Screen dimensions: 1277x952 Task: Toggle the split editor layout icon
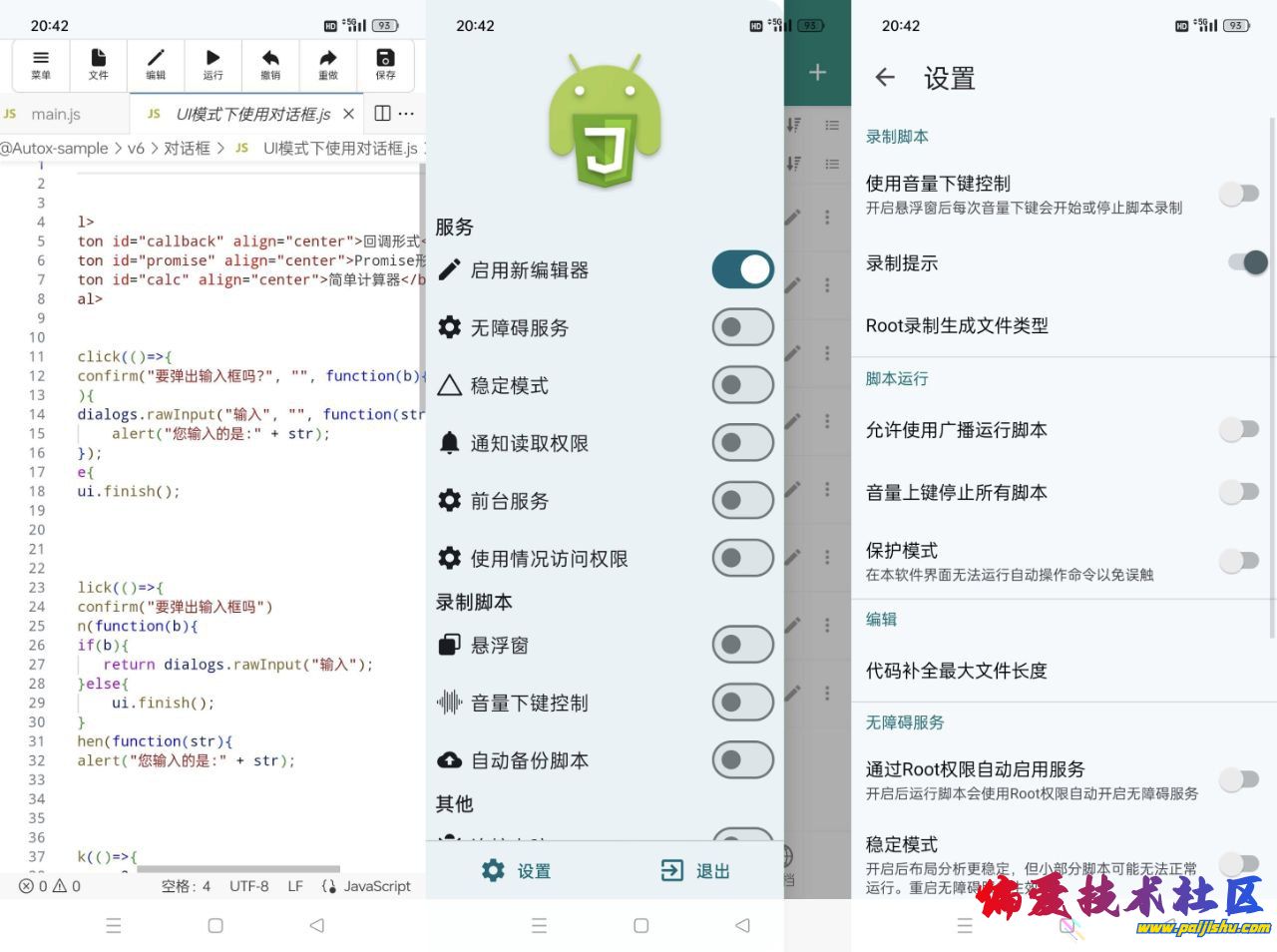tap(382, 114)
